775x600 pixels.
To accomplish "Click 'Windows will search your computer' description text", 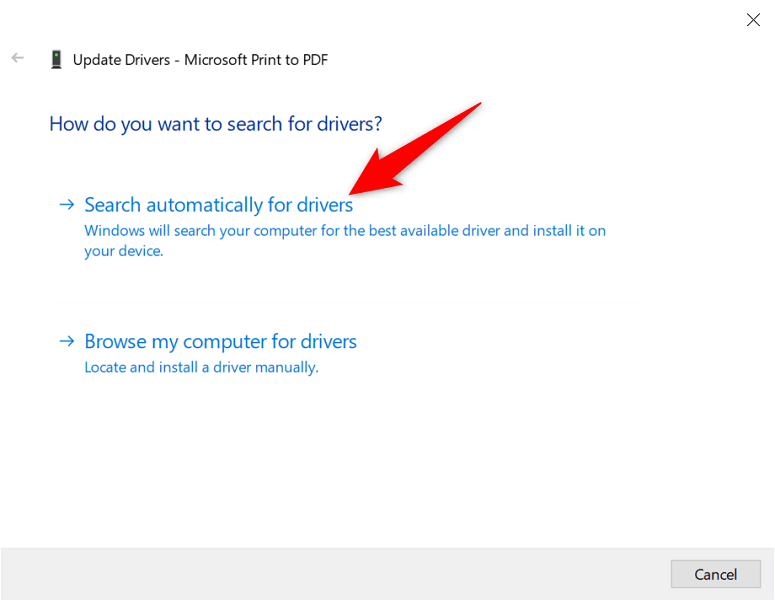I will [x=345, y=241].
